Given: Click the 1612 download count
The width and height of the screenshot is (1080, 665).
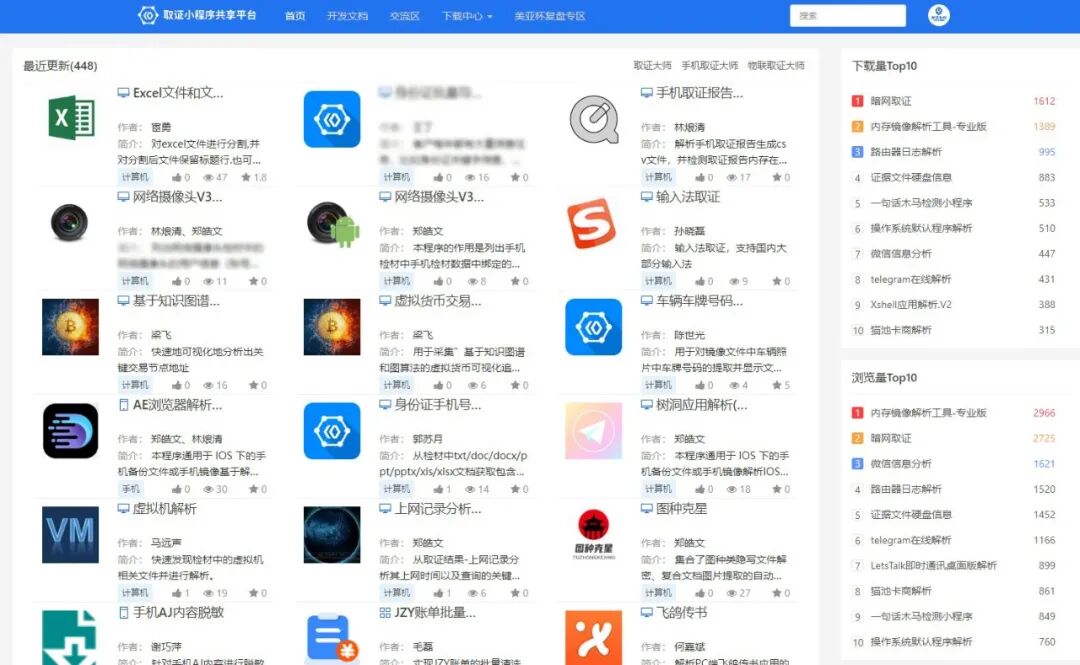Looking at the screenshot, I should pos(1044,101).
